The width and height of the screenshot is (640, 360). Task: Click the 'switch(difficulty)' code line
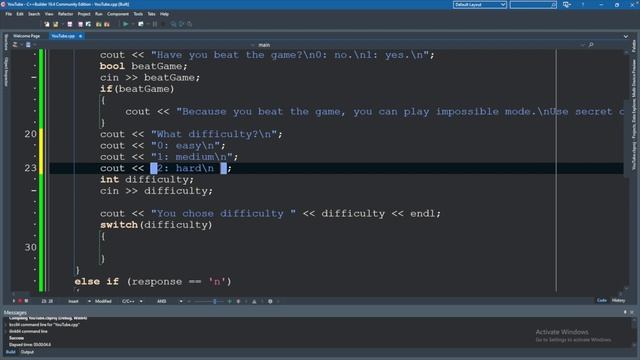(156, 225)
